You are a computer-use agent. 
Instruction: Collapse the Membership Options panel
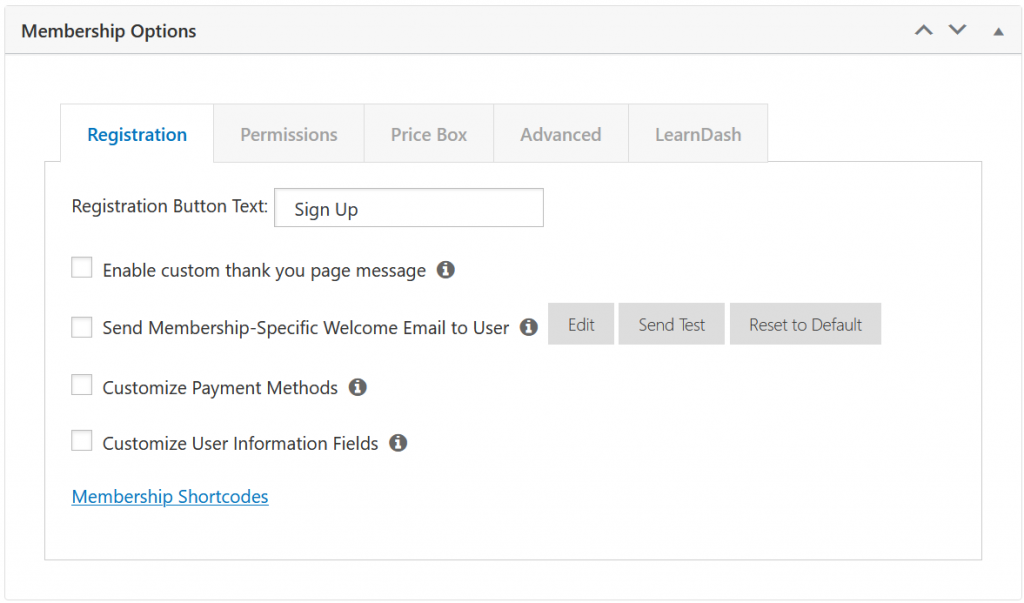tap(997, 32)
